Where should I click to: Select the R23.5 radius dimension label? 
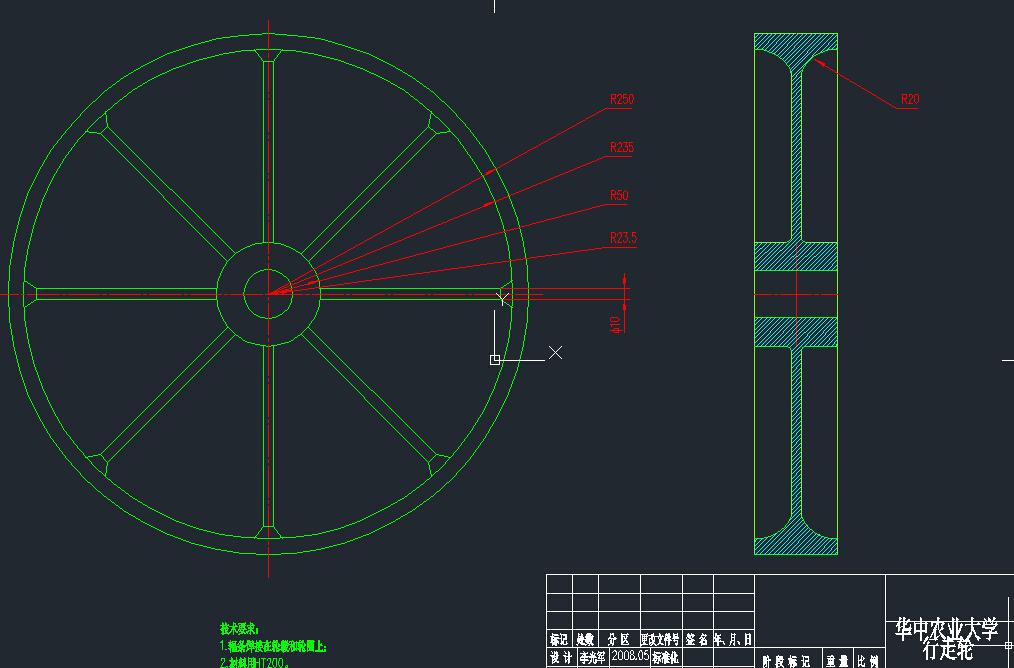(623, 238)
